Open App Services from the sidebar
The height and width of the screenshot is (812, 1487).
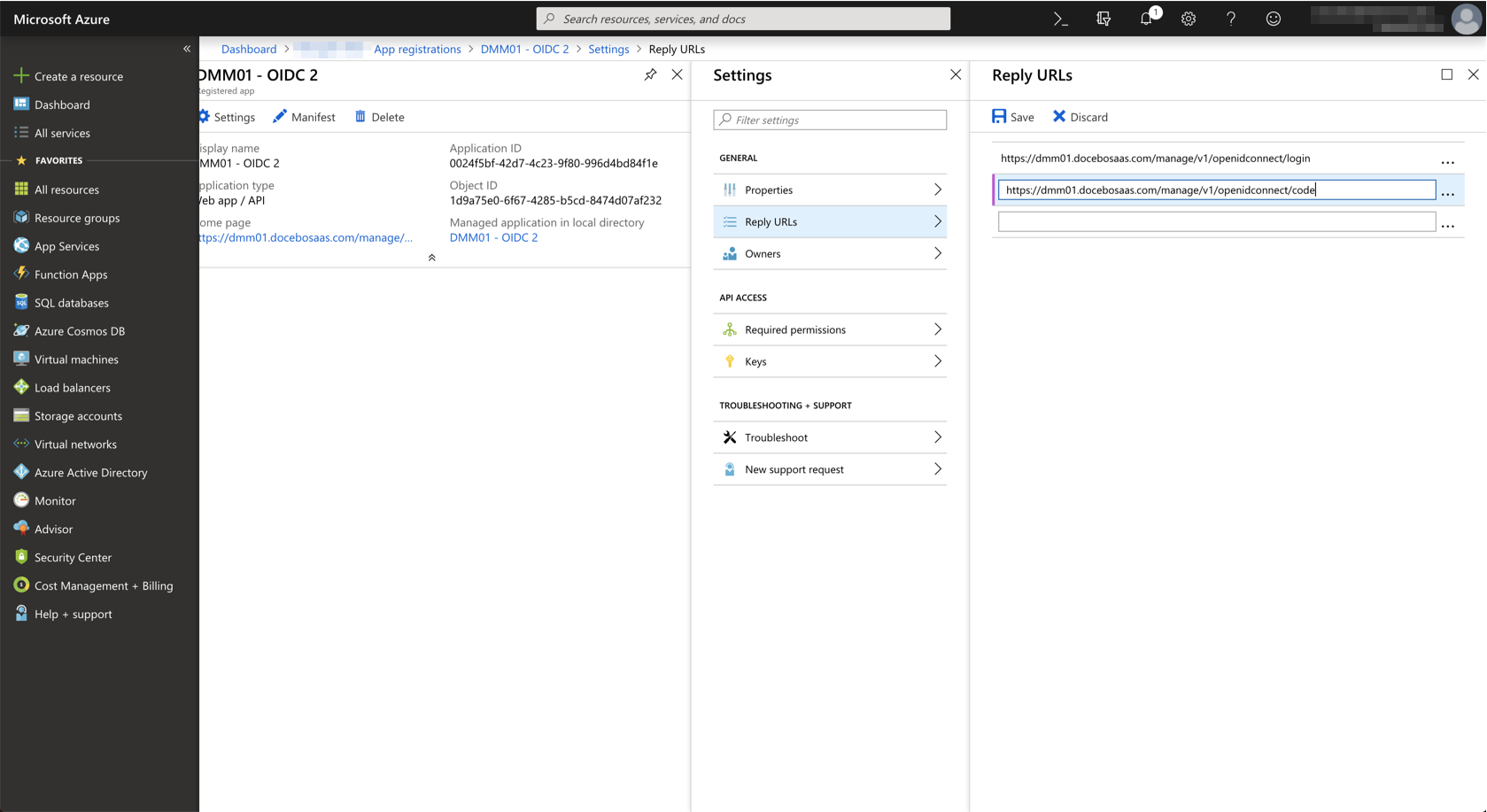coord(66,245)
